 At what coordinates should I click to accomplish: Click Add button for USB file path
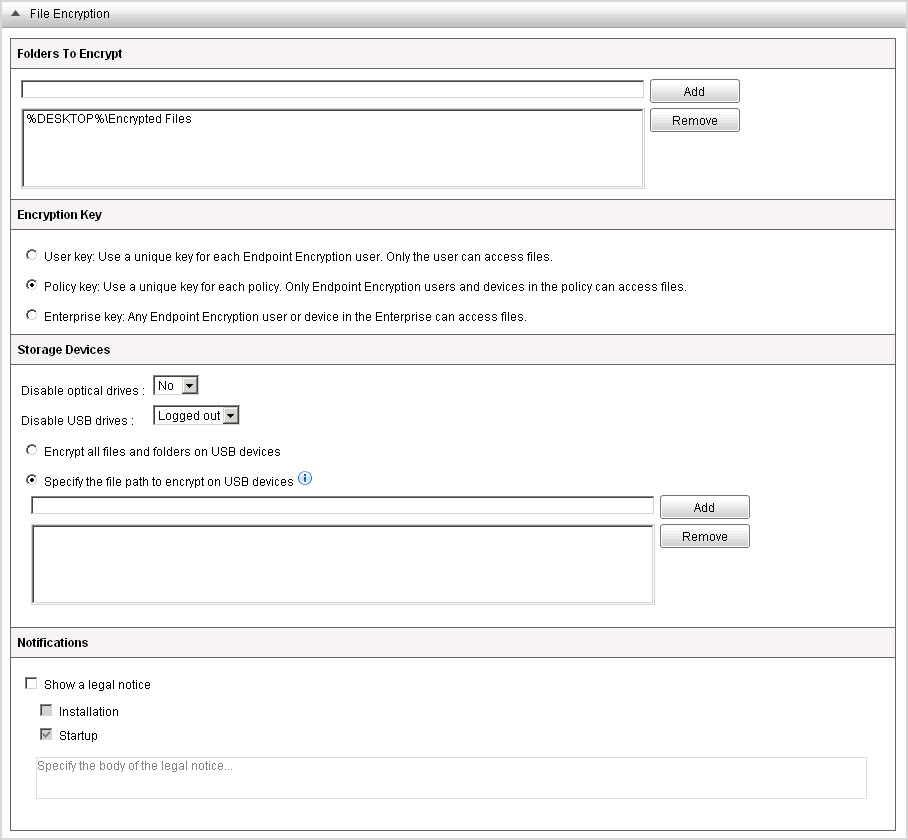point(704,507)
